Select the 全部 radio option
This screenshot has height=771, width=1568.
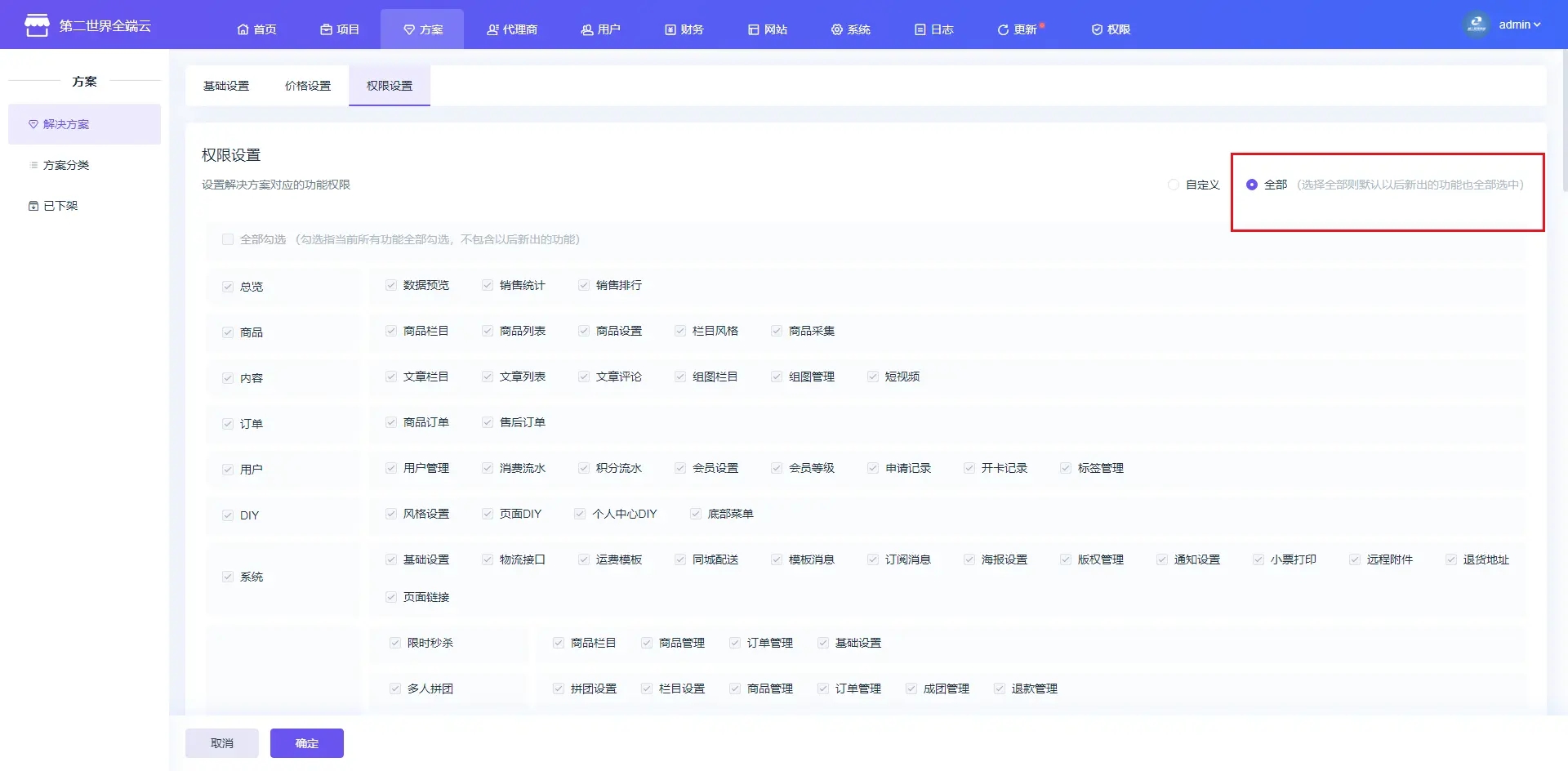click(x=1251, y=185)
